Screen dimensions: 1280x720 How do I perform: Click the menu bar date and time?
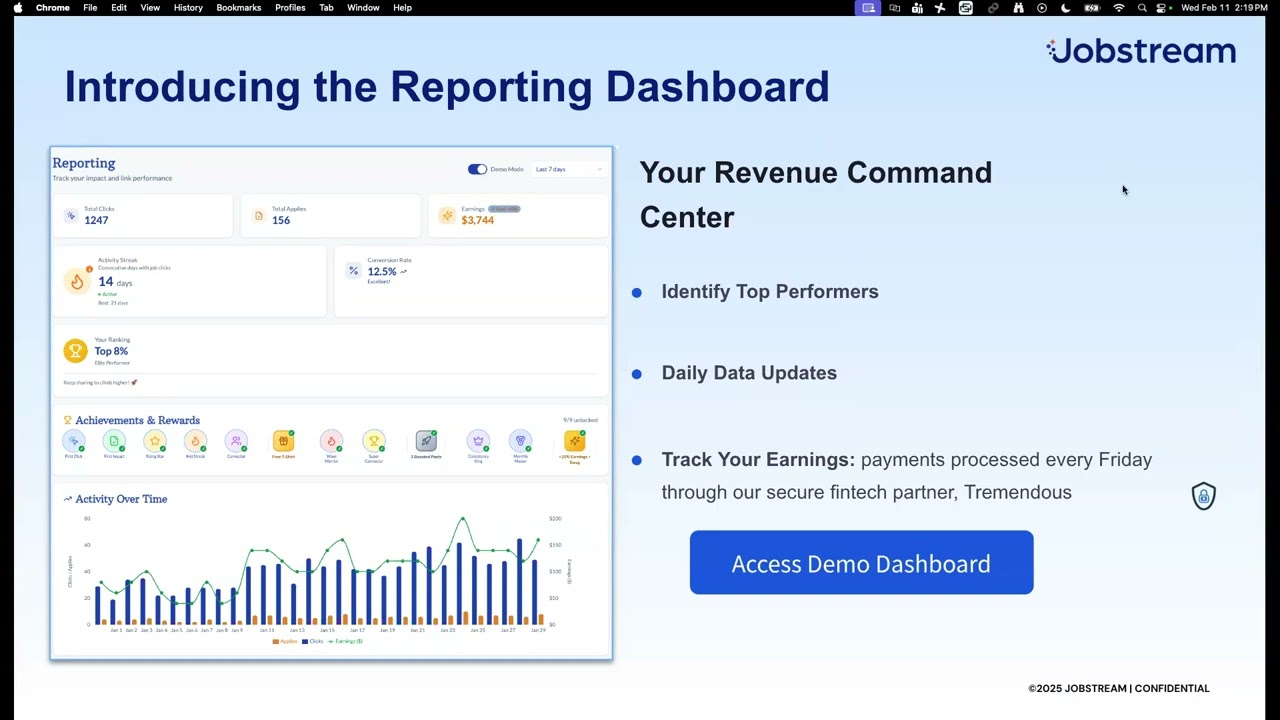[1224, 7]
